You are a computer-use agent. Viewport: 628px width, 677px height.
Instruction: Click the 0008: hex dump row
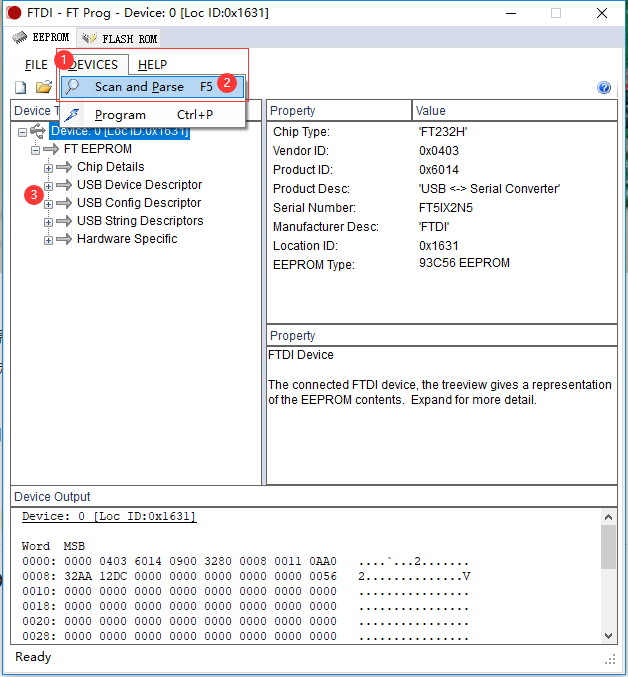click(x=246, y=576)
